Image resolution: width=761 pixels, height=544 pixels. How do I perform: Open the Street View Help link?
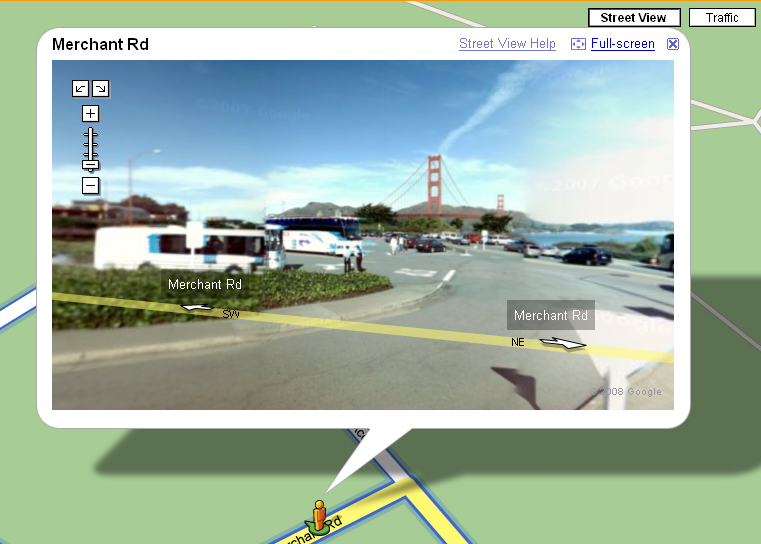(x=507, y=44)
